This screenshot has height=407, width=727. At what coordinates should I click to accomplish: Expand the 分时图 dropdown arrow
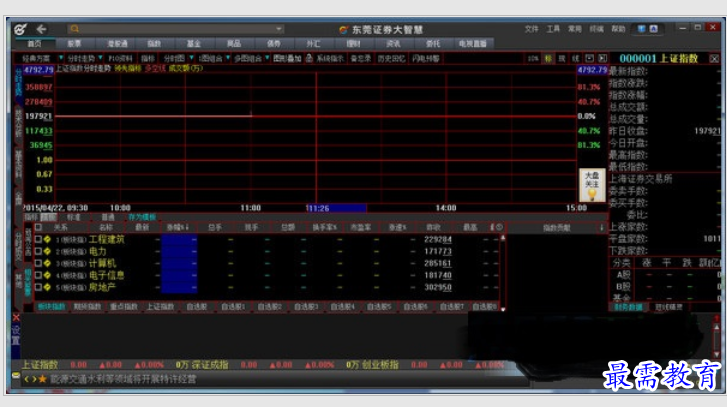191,58
